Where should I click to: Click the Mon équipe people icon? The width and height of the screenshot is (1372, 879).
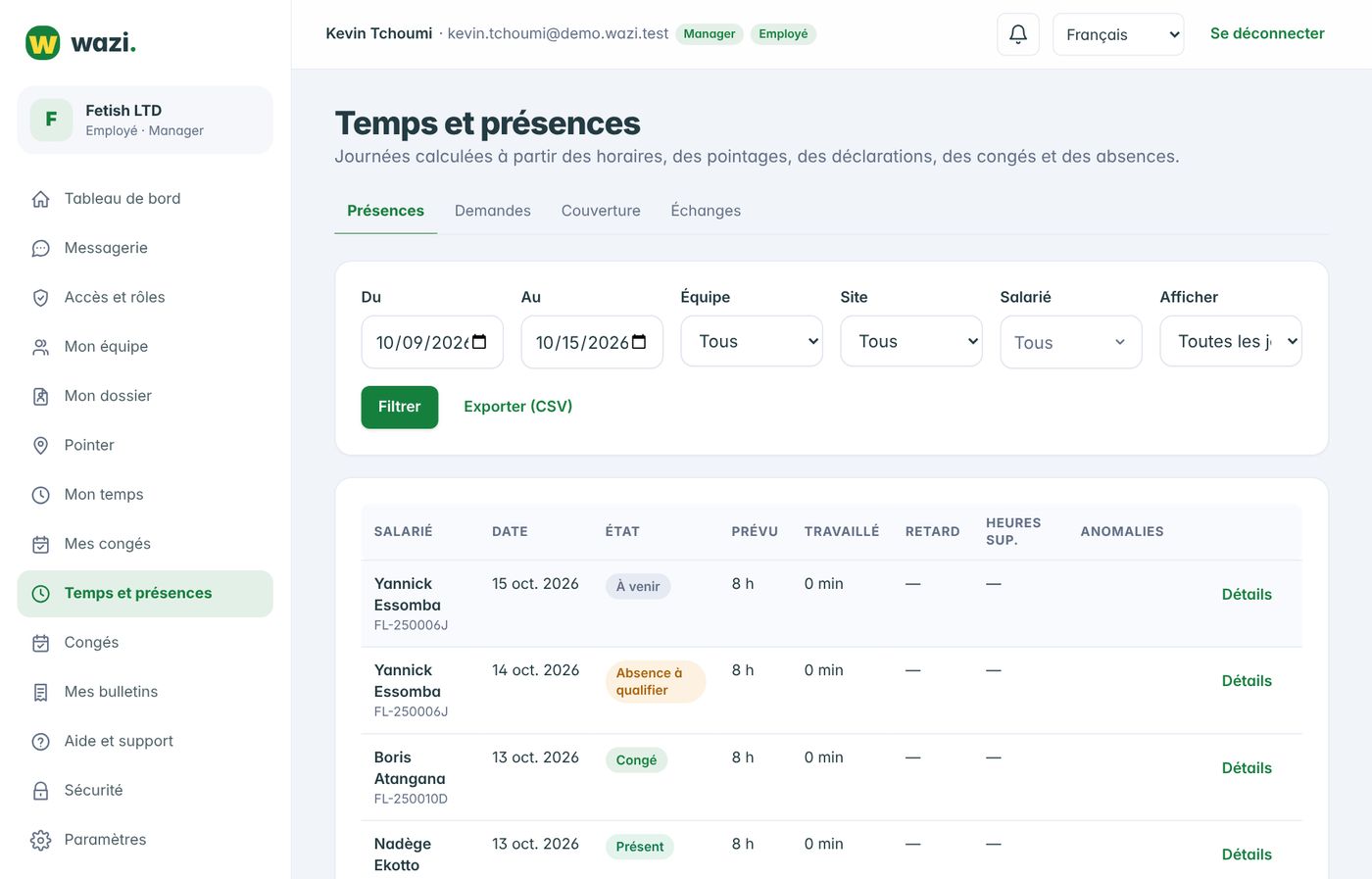click(40, 347)
